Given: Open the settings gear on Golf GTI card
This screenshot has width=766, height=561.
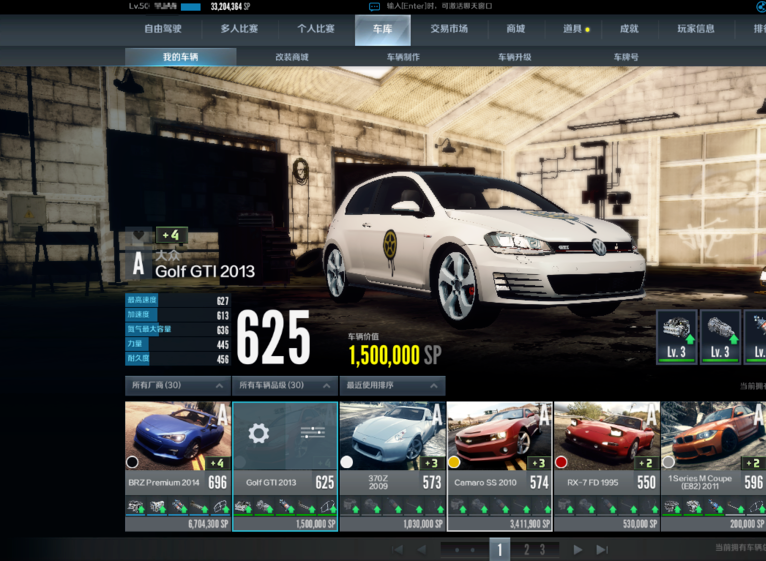Looking at the screenshot, I should click(x=258, y=433).
